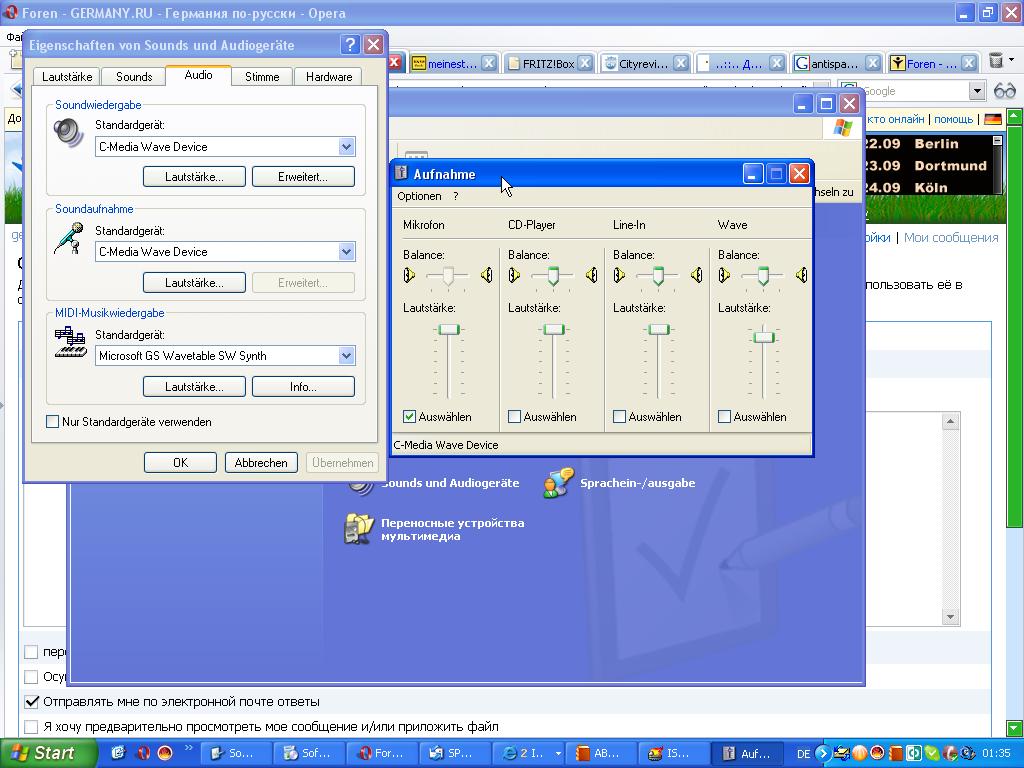Click MIDI Info... button
The image size is (1024, 768).
[x=303, y=387]
